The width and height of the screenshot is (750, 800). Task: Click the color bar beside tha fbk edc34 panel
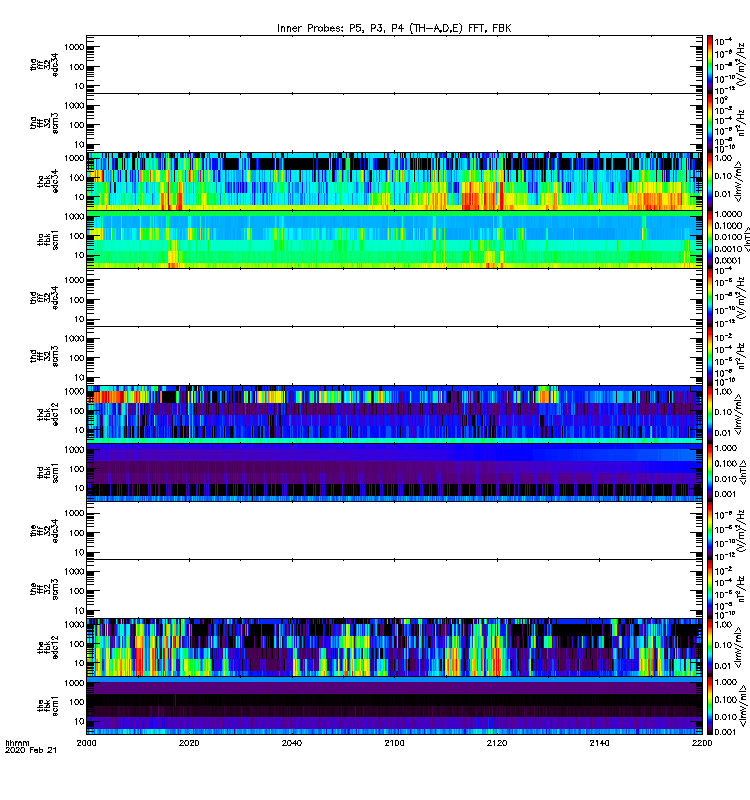[x=710, y=181]
